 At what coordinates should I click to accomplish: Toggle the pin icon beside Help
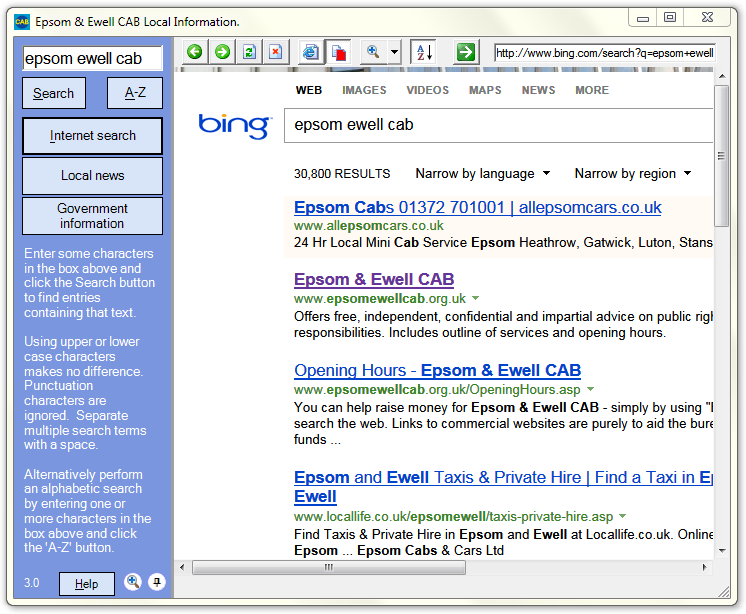(x=157, y=582)
